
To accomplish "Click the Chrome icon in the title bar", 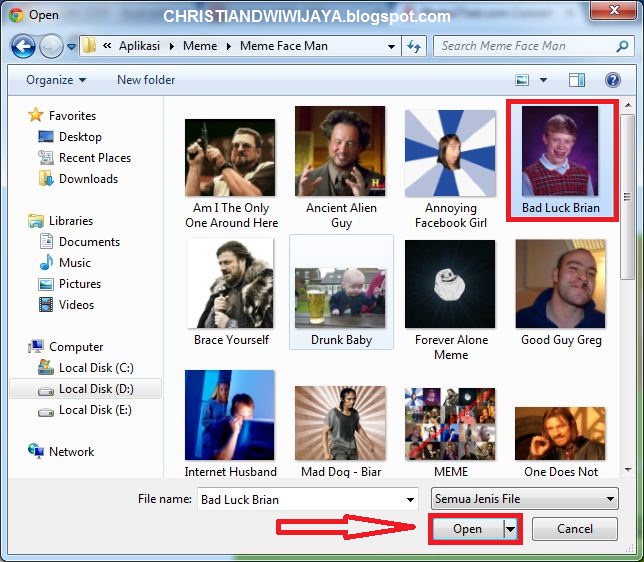I will [16, 15].
